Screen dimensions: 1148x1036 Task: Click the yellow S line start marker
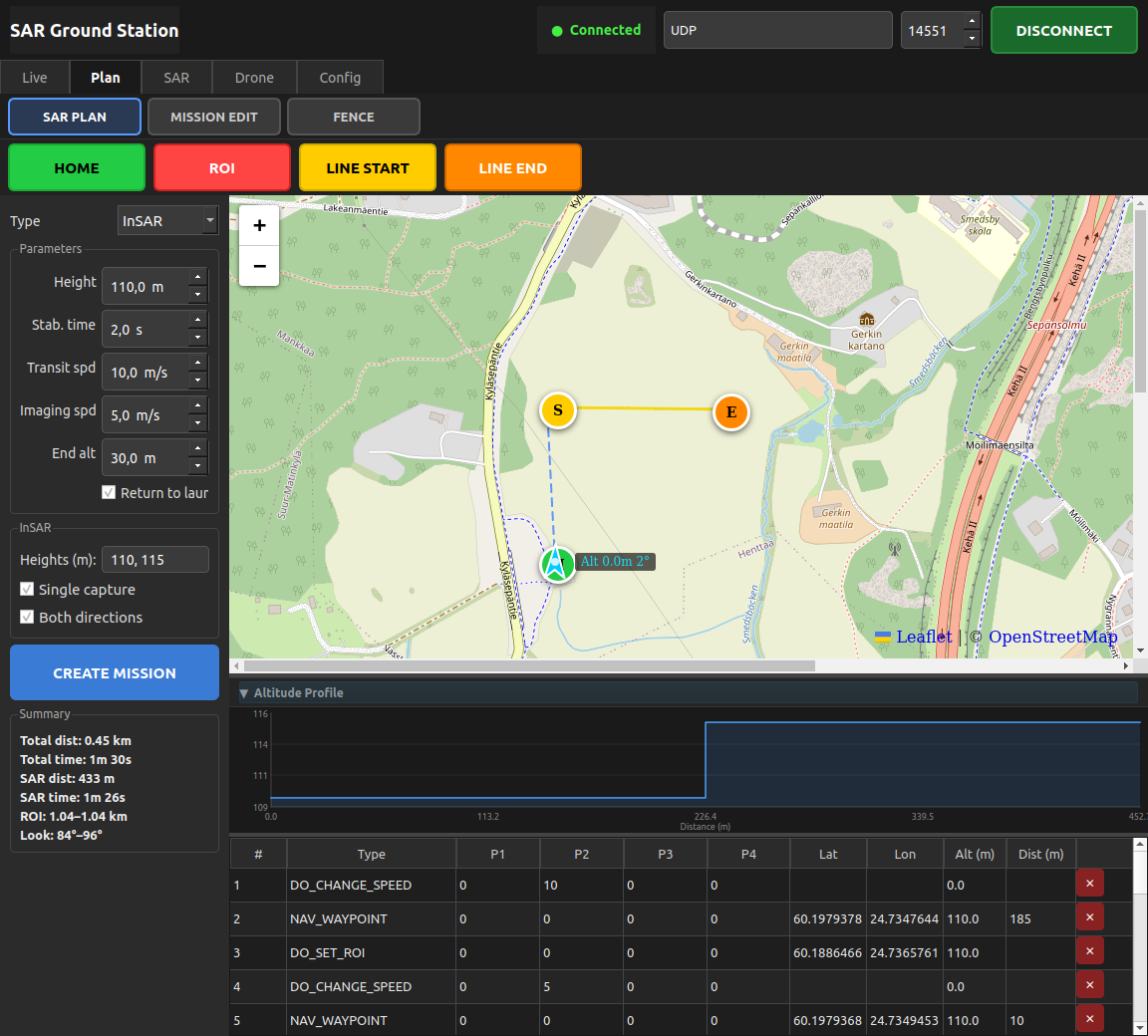(x=558, y=410)
